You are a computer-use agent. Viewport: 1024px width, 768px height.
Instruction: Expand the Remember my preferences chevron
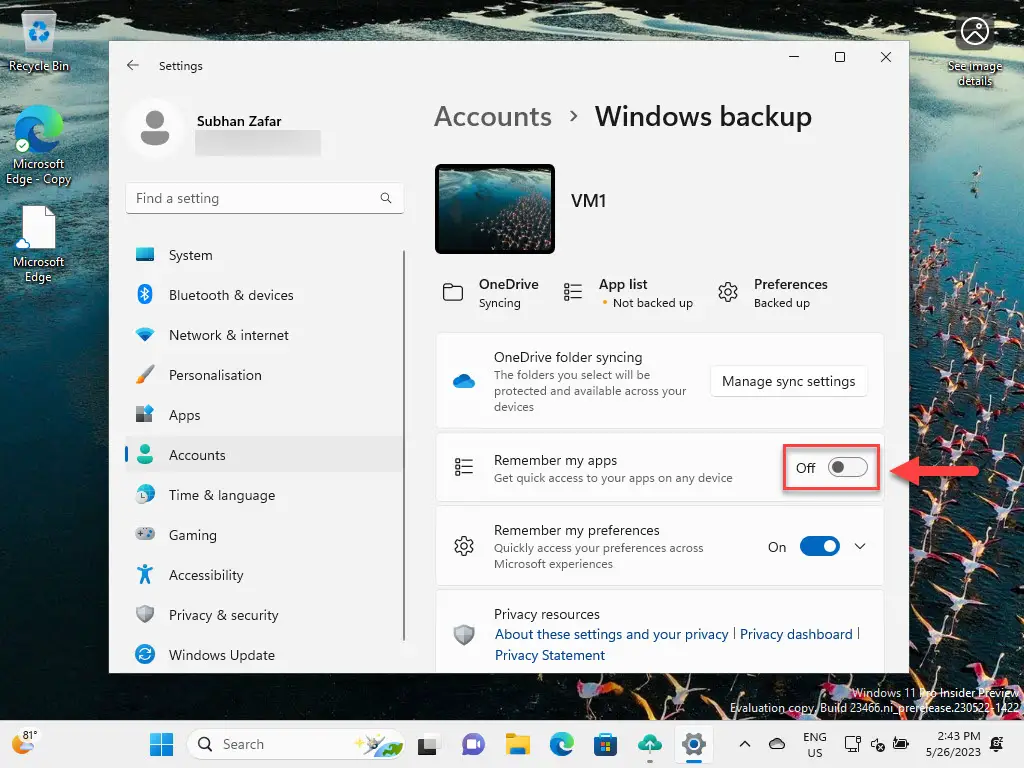coord(860,547)
